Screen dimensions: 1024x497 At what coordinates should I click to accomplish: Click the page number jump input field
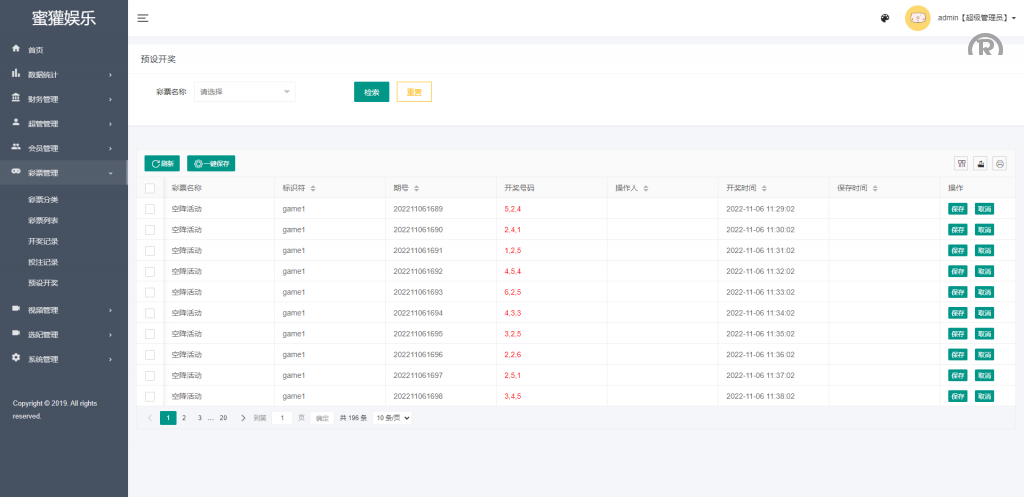tap(282, 418)
